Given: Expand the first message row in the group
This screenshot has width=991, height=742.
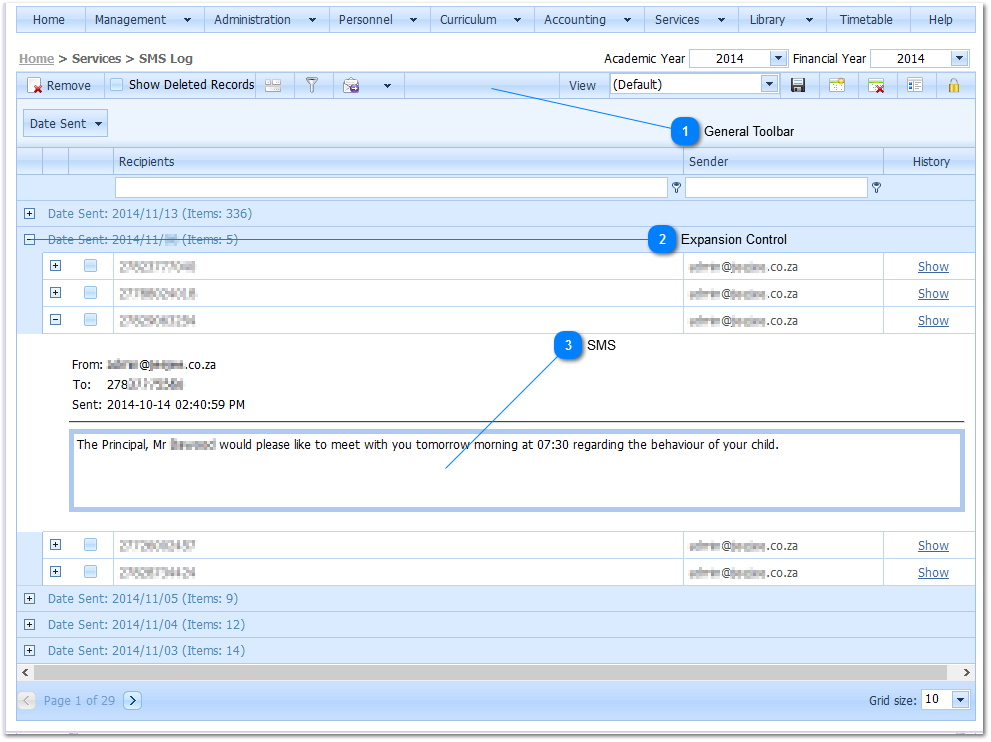Looking at the screenshot, I should pos(56,265).
